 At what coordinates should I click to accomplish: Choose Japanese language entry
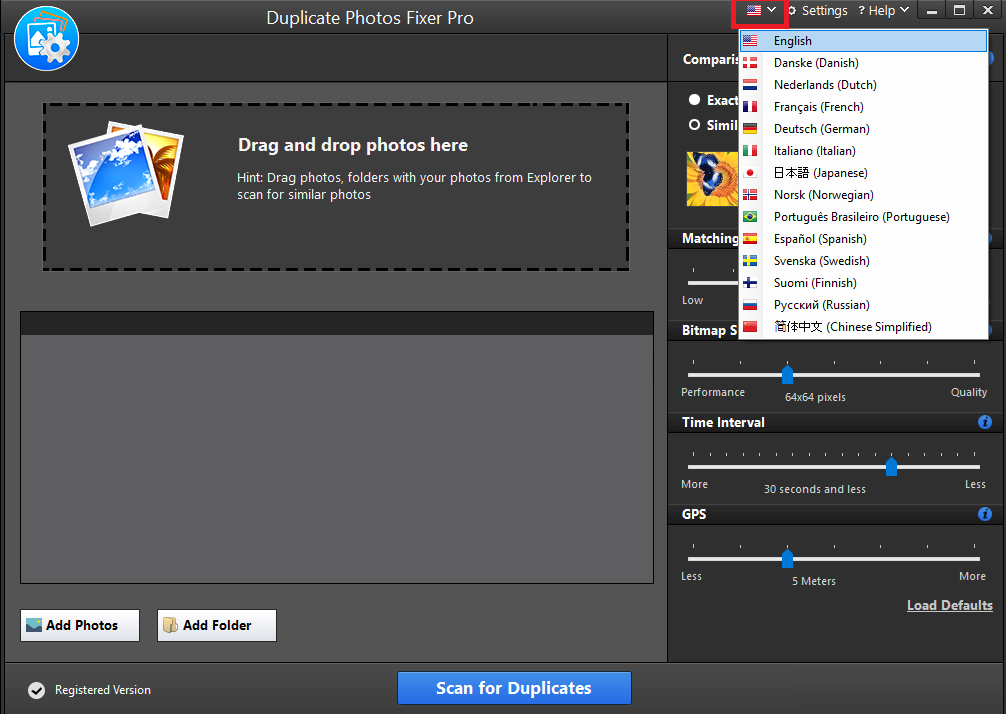(863, 173)
